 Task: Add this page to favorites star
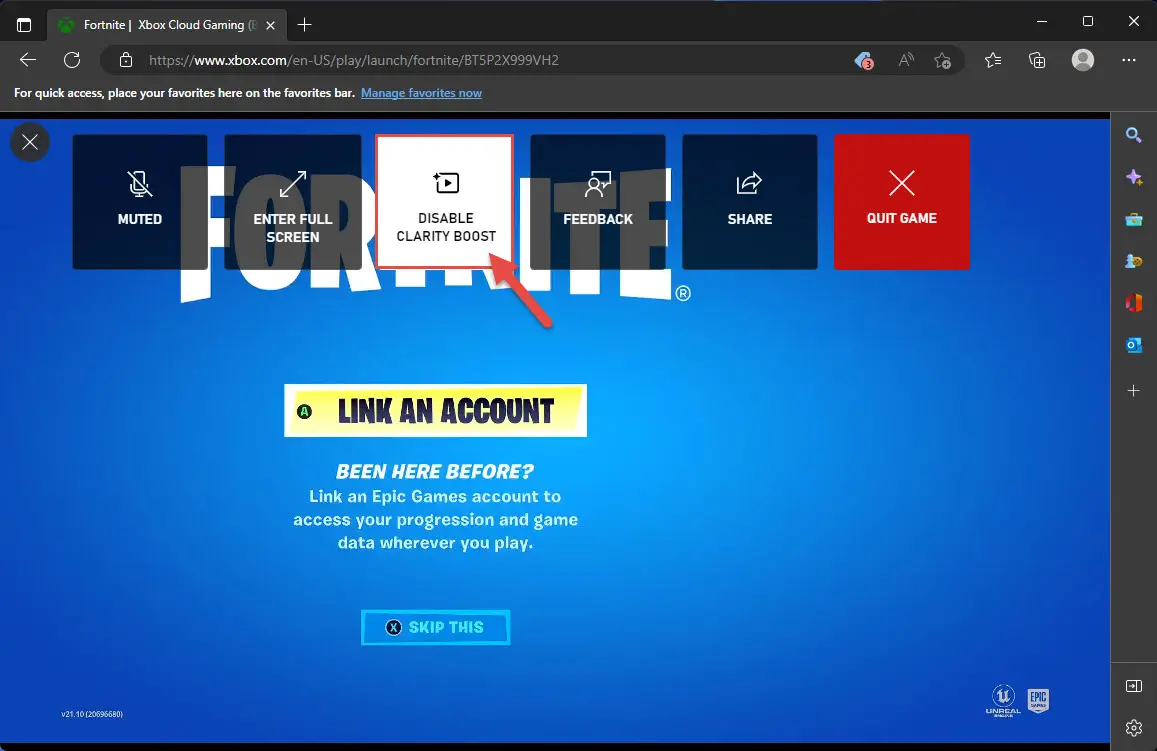tap(942, 60)
